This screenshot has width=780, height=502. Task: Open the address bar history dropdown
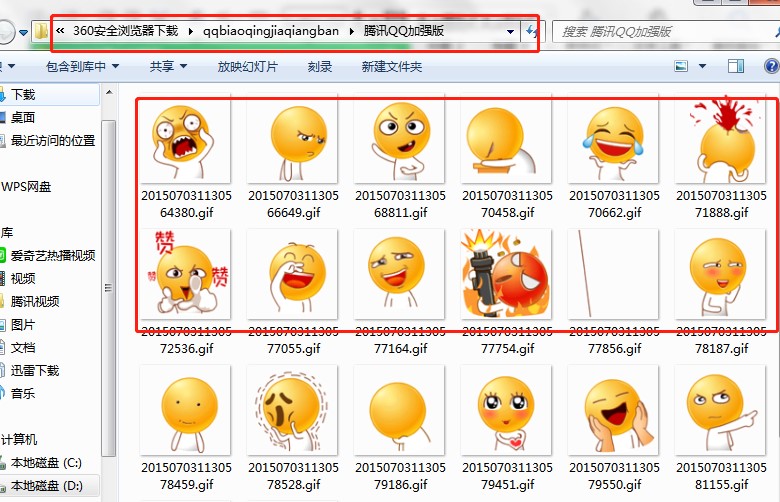[x=510, y=32]
